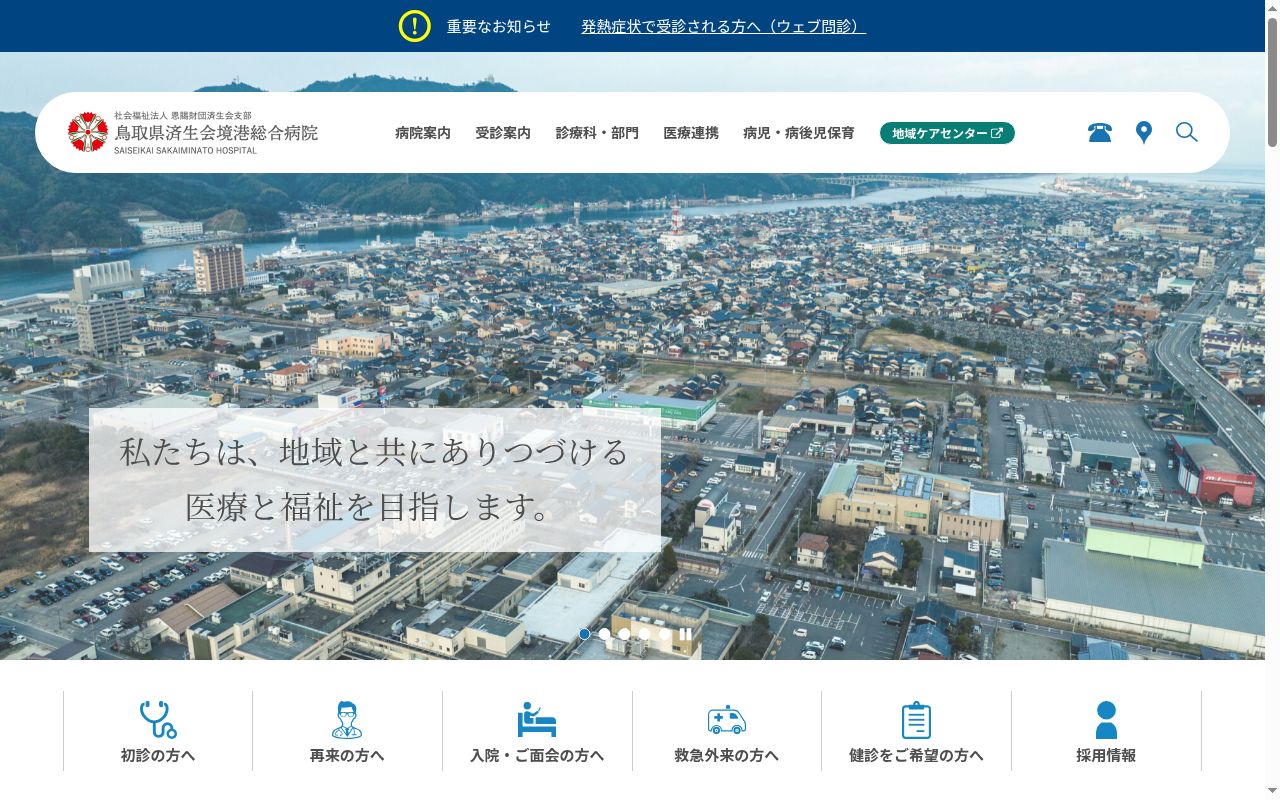The height and width of the screenshot is (800, 1280).
Task: Open the 初診の方へ text link
Action: (x=158, y=756)
